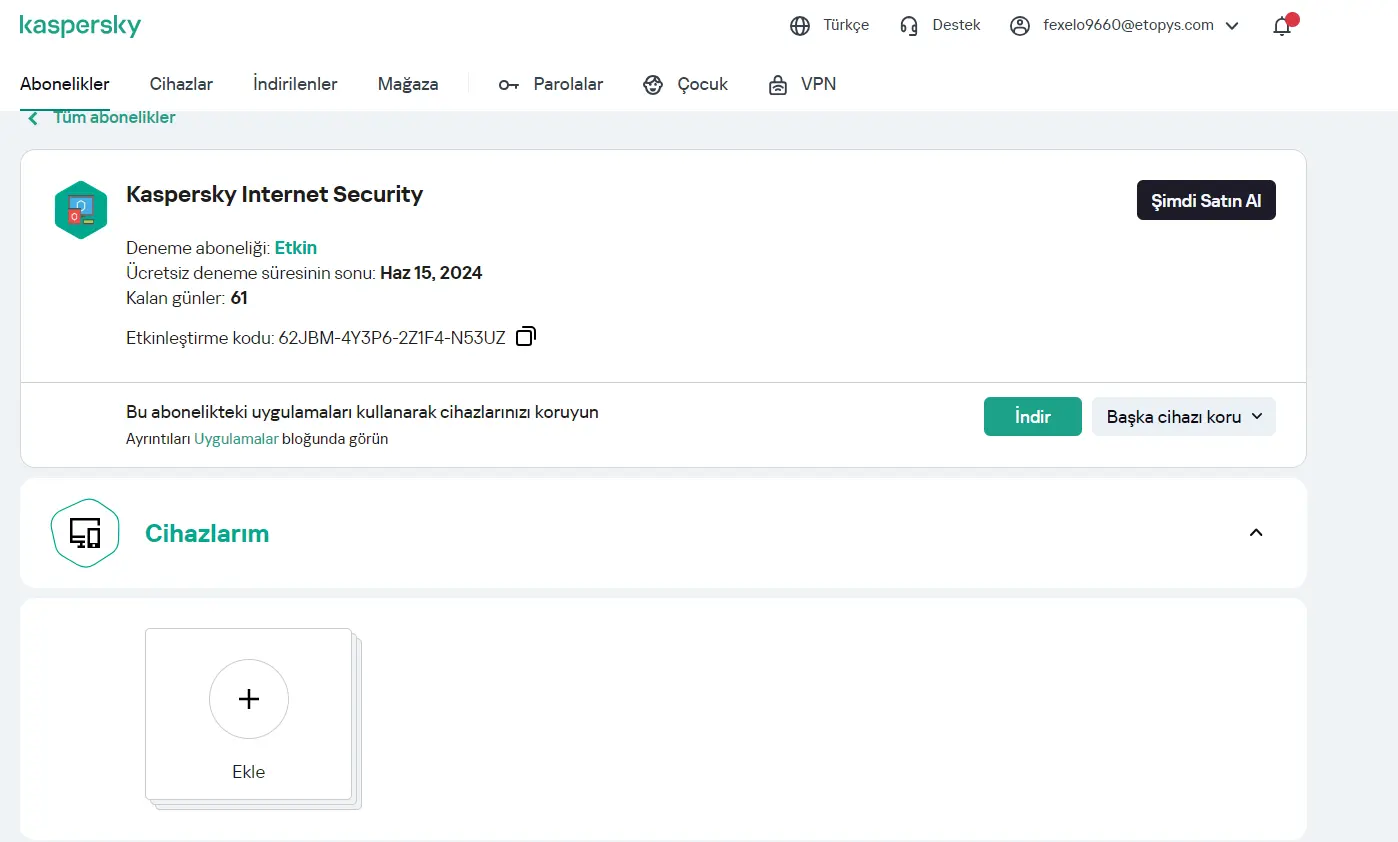The image size is (1398, 842).
Task: Switch to the Abonelikler tab
Action: point(65,84)
